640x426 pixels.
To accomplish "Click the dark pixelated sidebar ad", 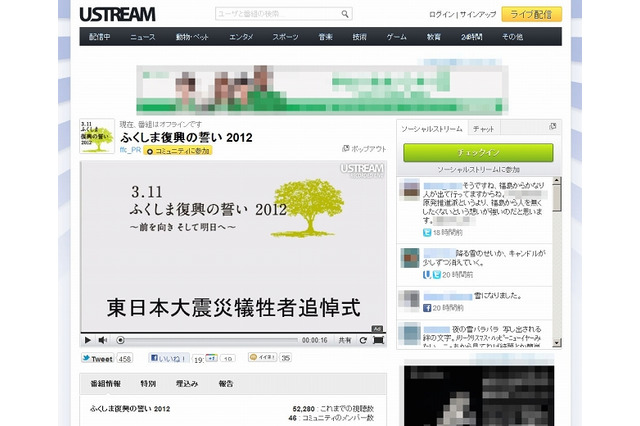I will click(479, 396).
